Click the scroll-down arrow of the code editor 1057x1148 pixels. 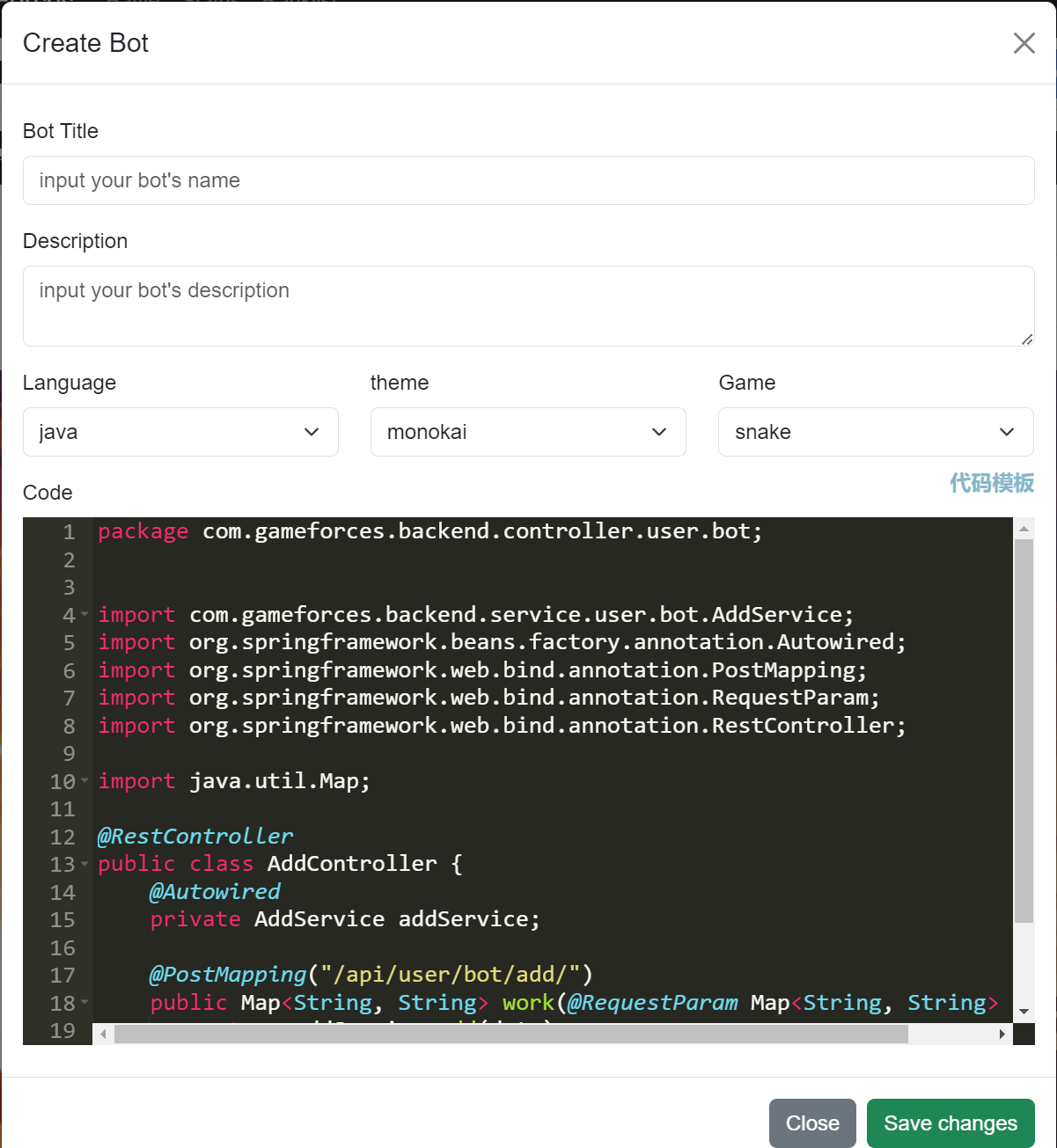[x=1024, y=1012]
